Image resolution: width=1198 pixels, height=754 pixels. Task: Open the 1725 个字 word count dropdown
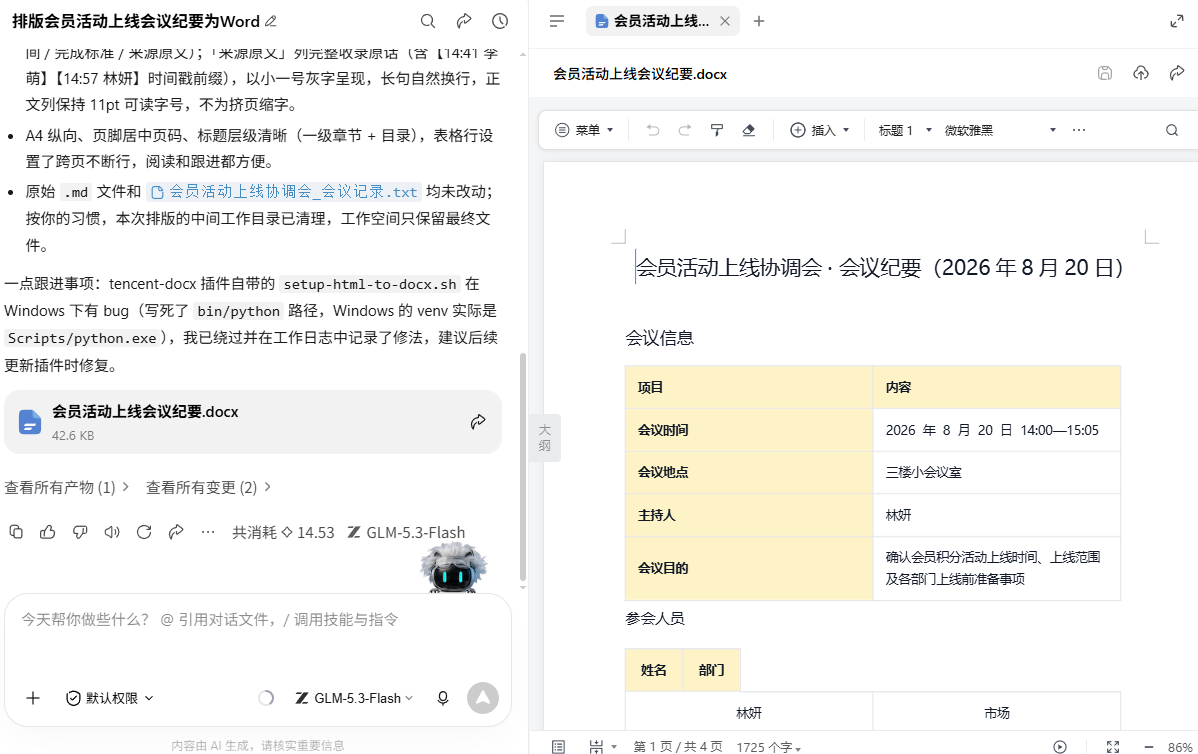click(769, 746)
